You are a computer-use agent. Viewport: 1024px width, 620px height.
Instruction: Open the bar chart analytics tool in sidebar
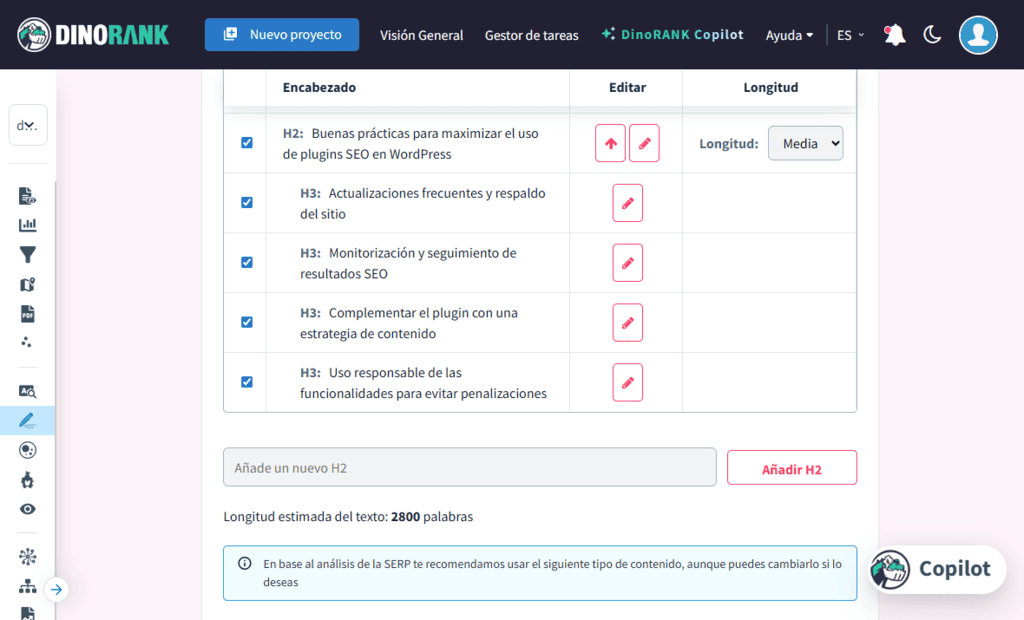[x=27, y=225]
